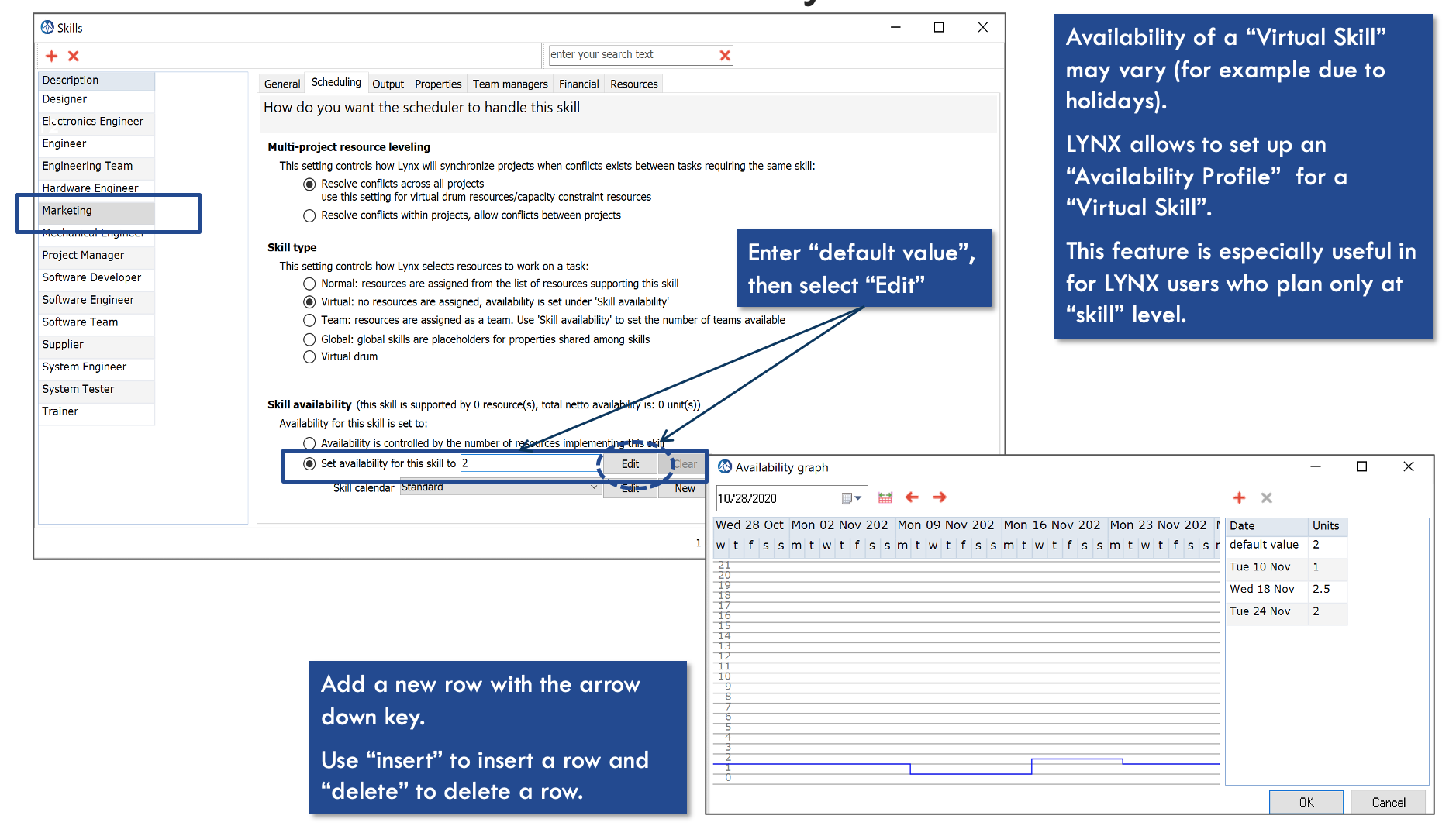
Task: Select Resolve conflicts across all projects
Action: click(309, 184)
